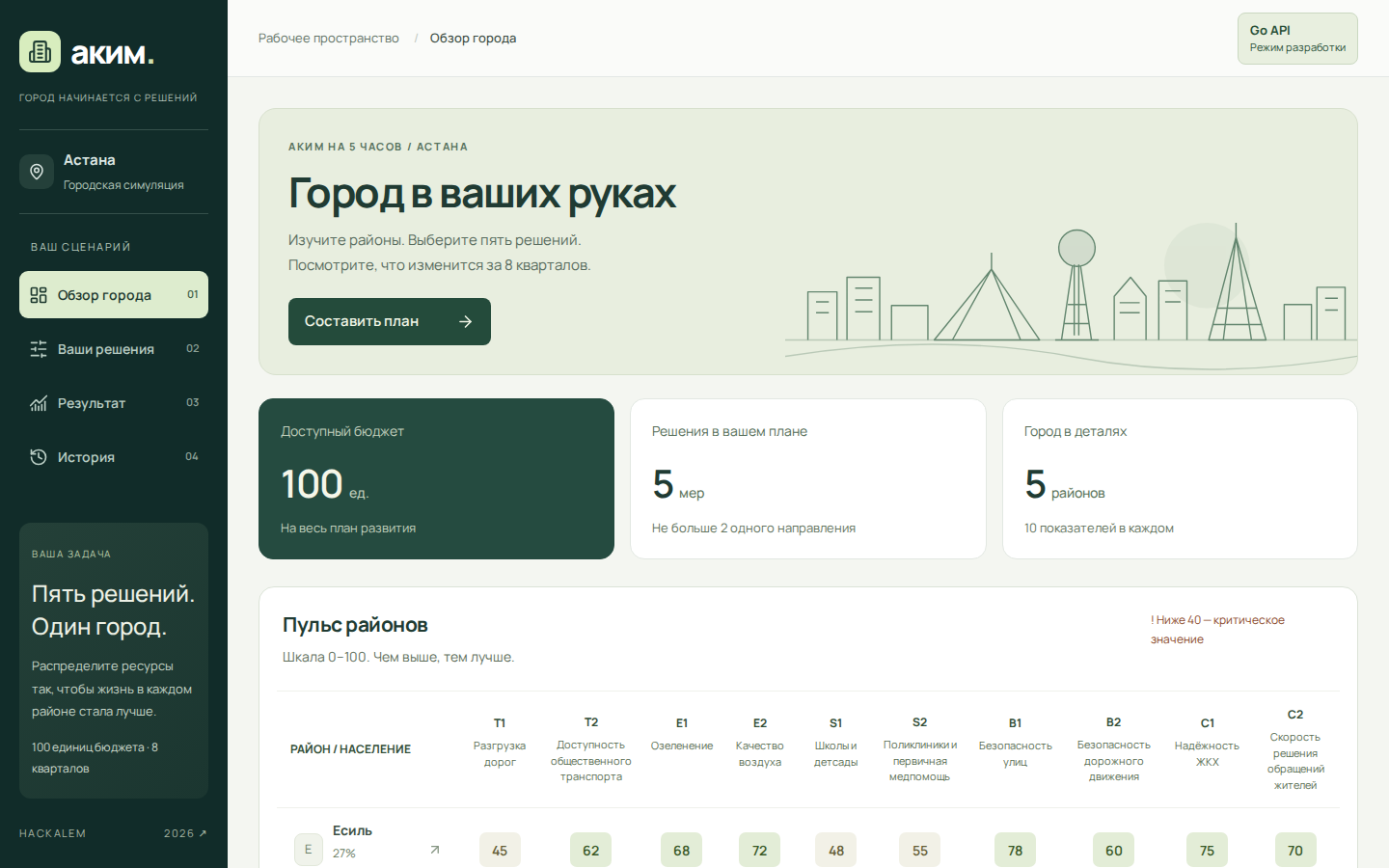Image resolution: width=1389 pixels, height=868 pixels.
Task: Follow the Рабочее пространство breadcrumb link
Action: coord(329,39)
